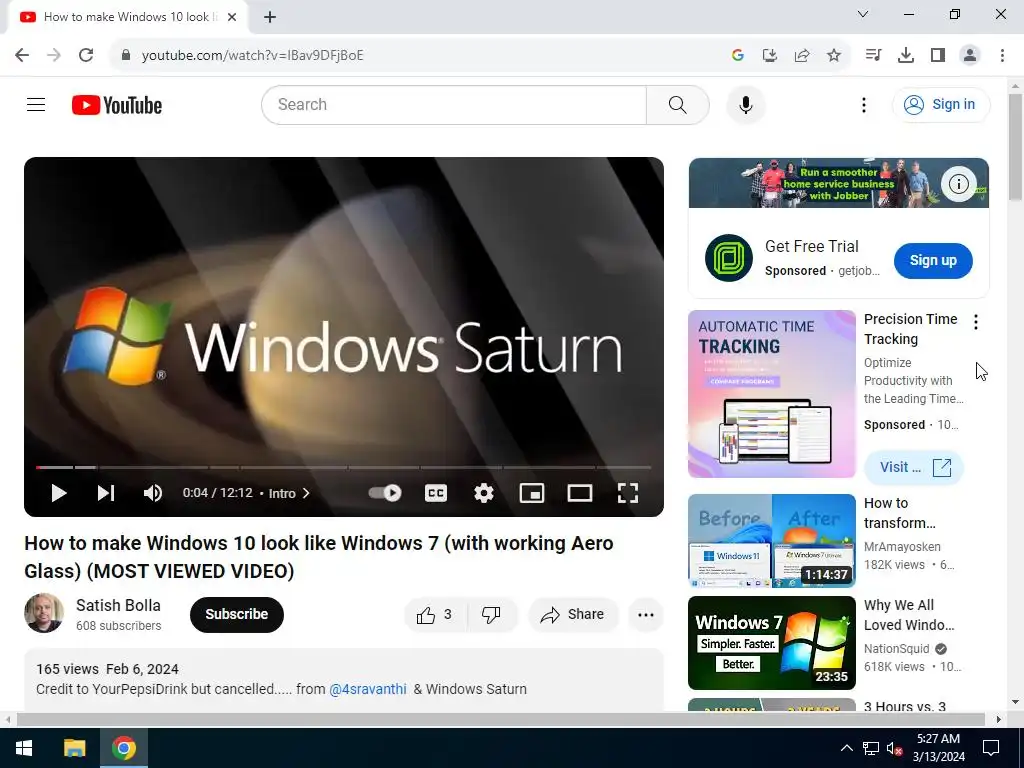Search with your voice microphone icon
The height and width of the screenshot is (768, 1024).
[x=745, y=104]
